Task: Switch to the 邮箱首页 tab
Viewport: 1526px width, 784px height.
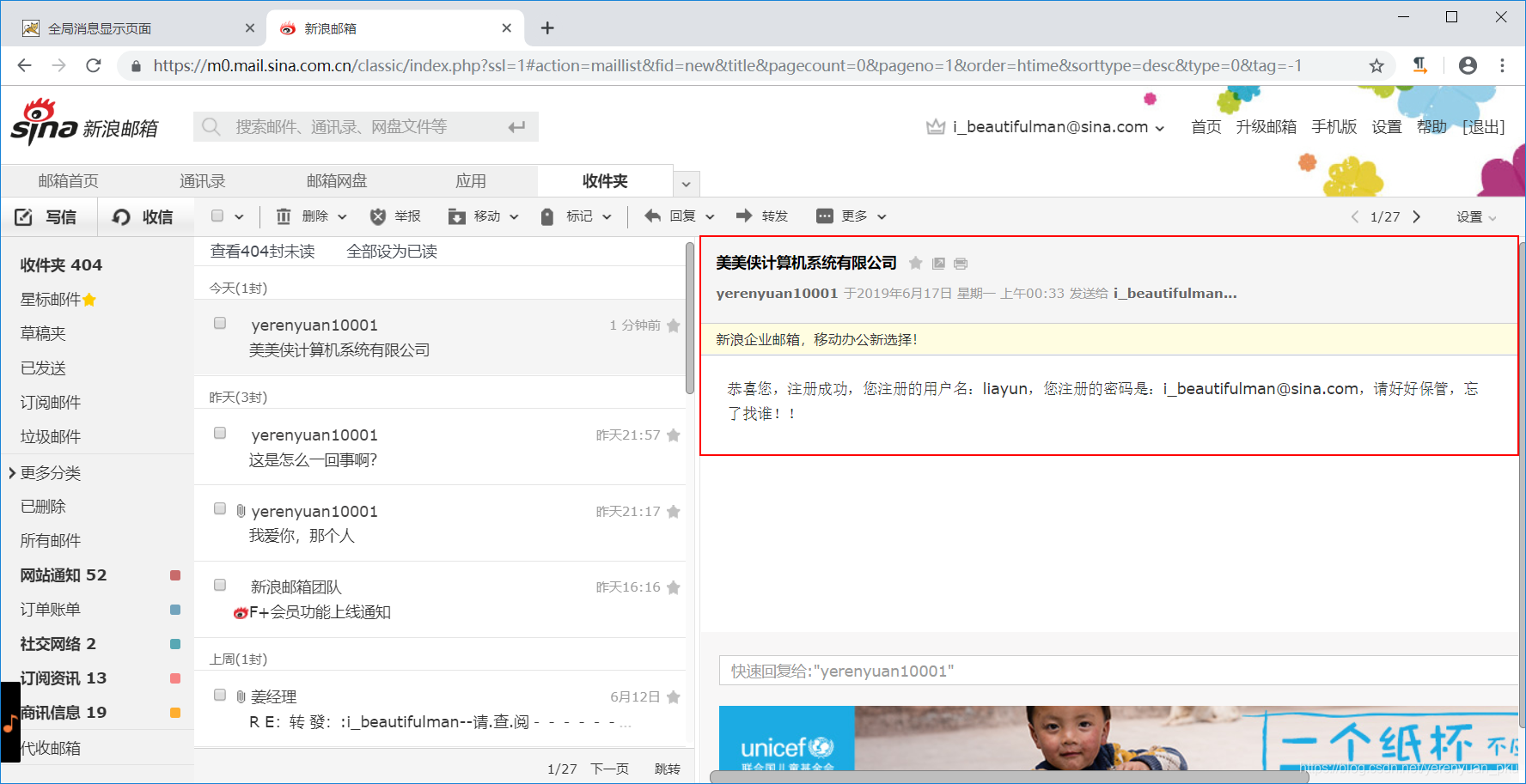Action: (x=69, y=181)
